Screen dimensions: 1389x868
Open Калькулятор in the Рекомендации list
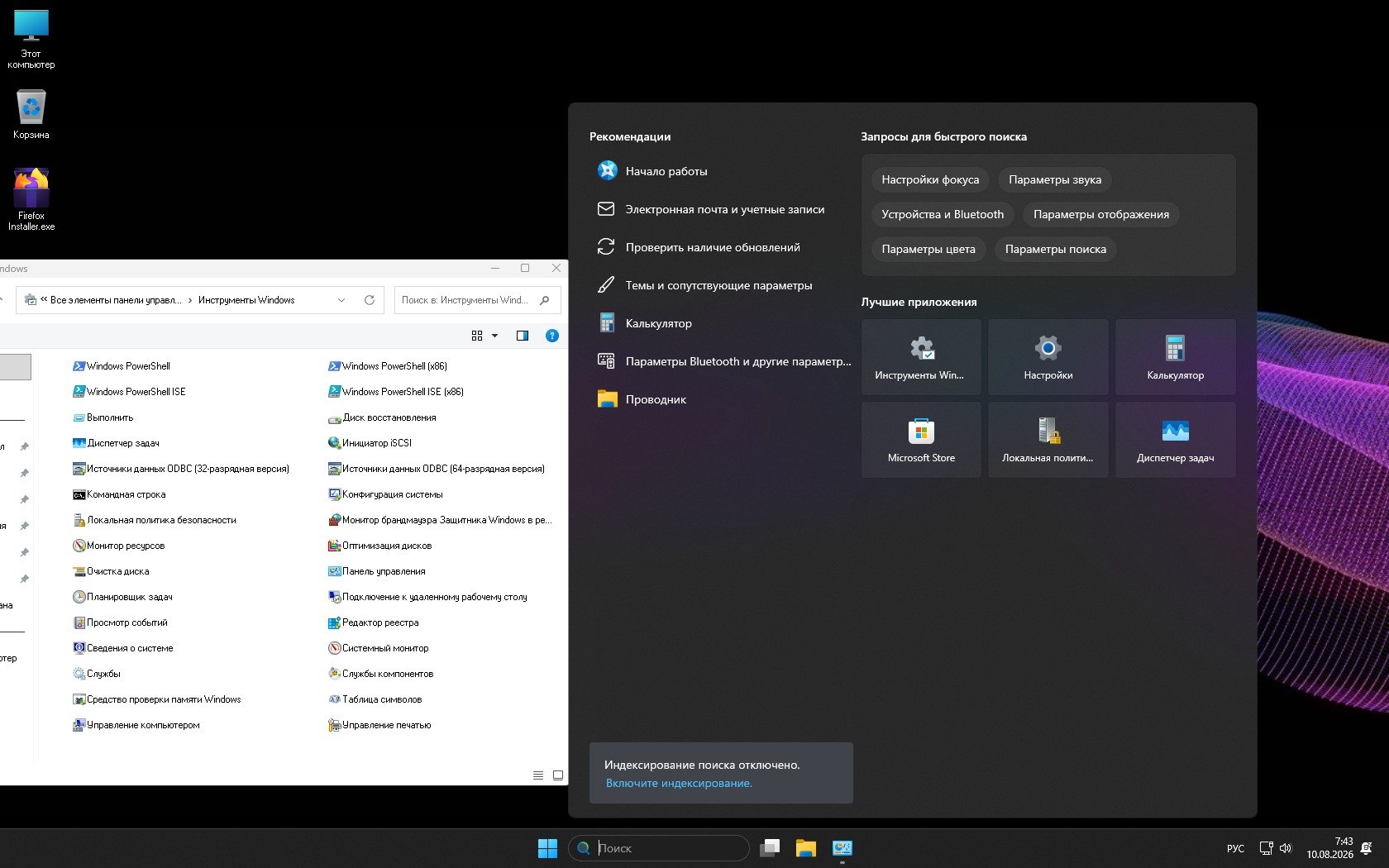[x=721, y=323]
